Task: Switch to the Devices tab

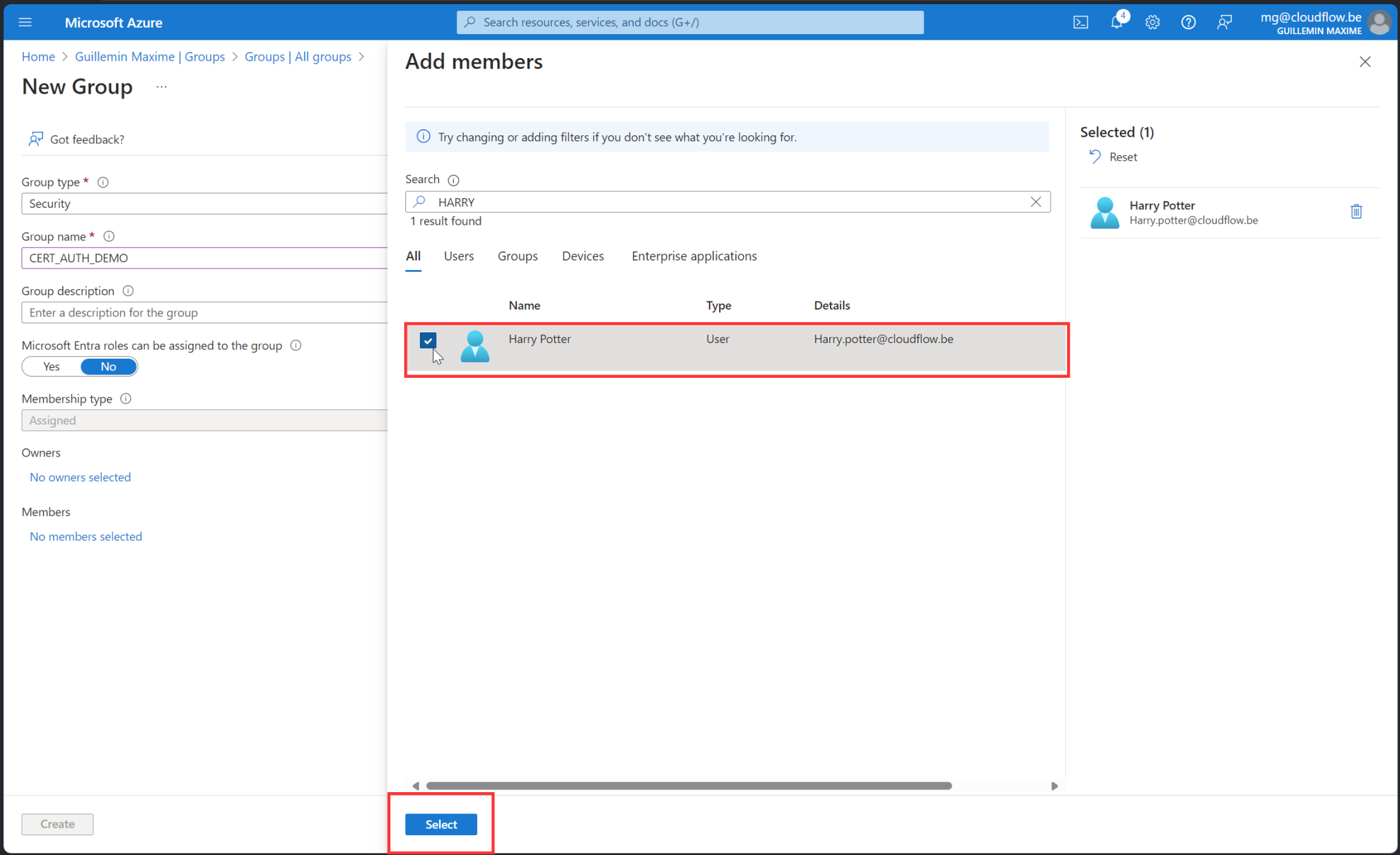Action: (x=582, y=256)
